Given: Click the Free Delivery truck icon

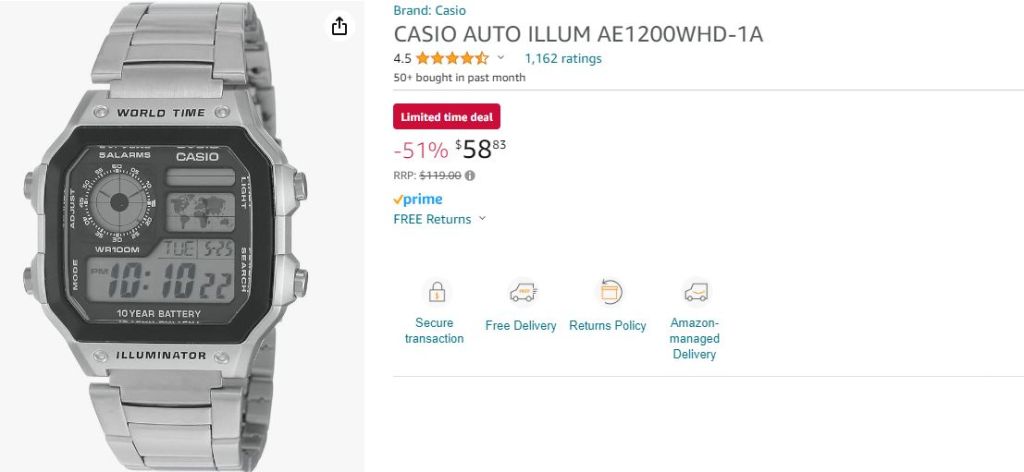Looking at the screenshot, I should [x=521, y=292].
